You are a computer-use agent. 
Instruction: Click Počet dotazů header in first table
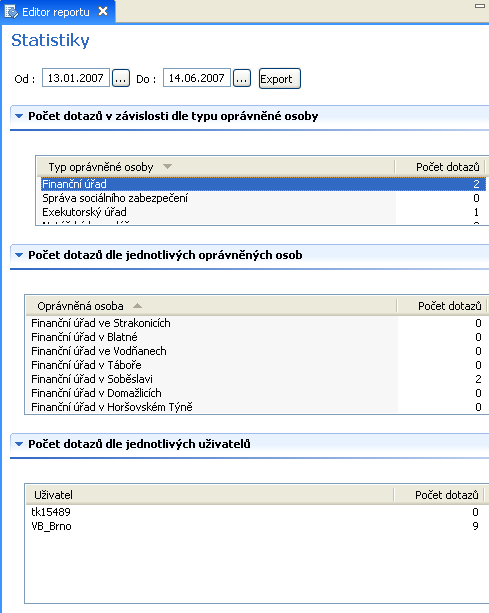[440, 167]
